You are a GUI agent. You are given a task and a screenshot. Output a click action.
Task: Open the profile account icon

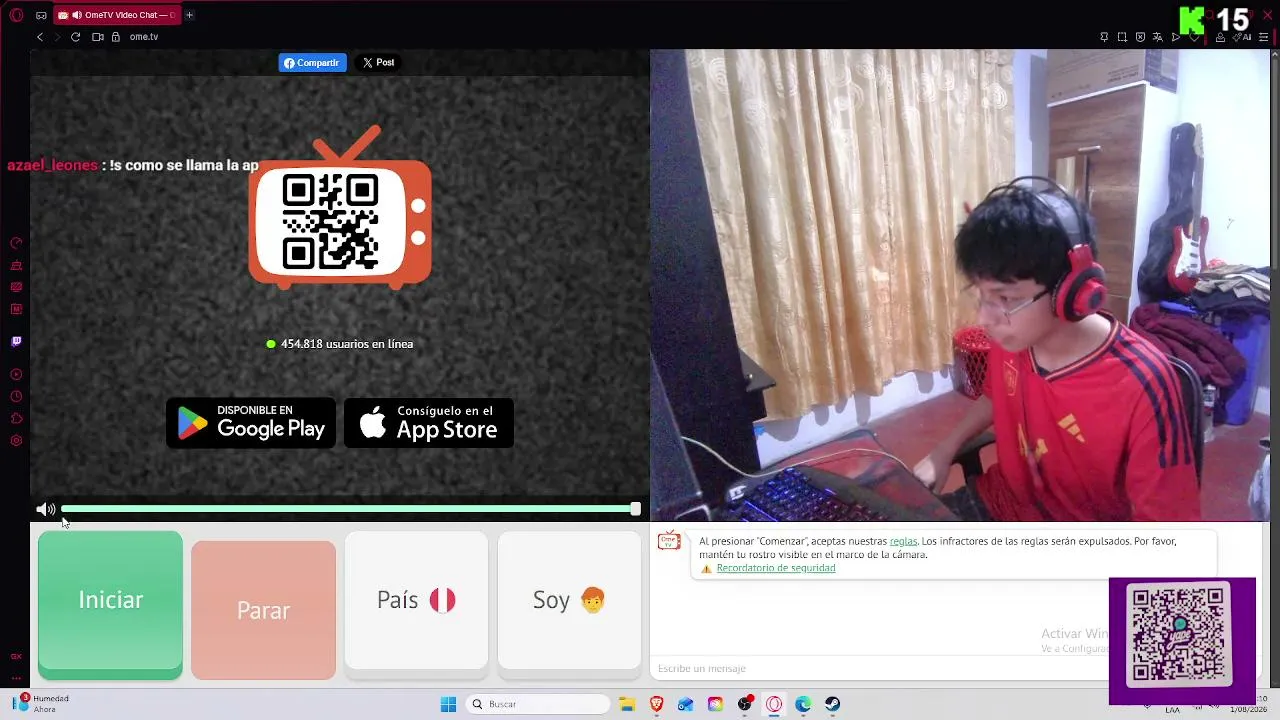click(x=1221, y=37)
